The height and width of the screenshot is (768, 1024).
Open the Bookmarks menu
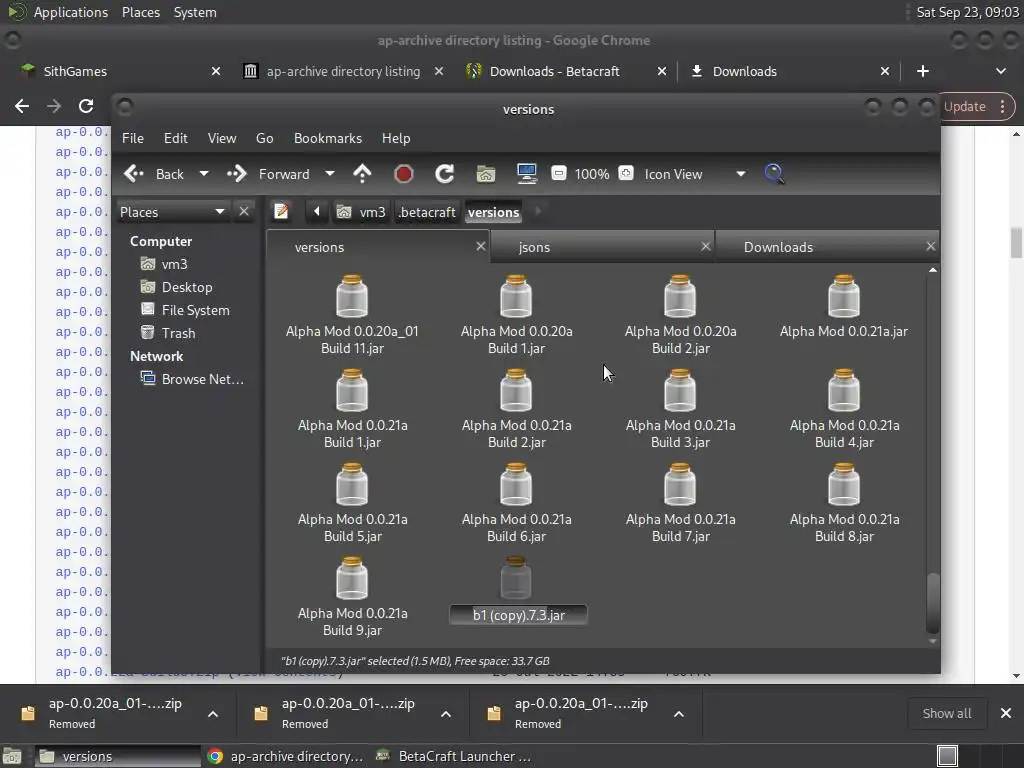point(327,138)
